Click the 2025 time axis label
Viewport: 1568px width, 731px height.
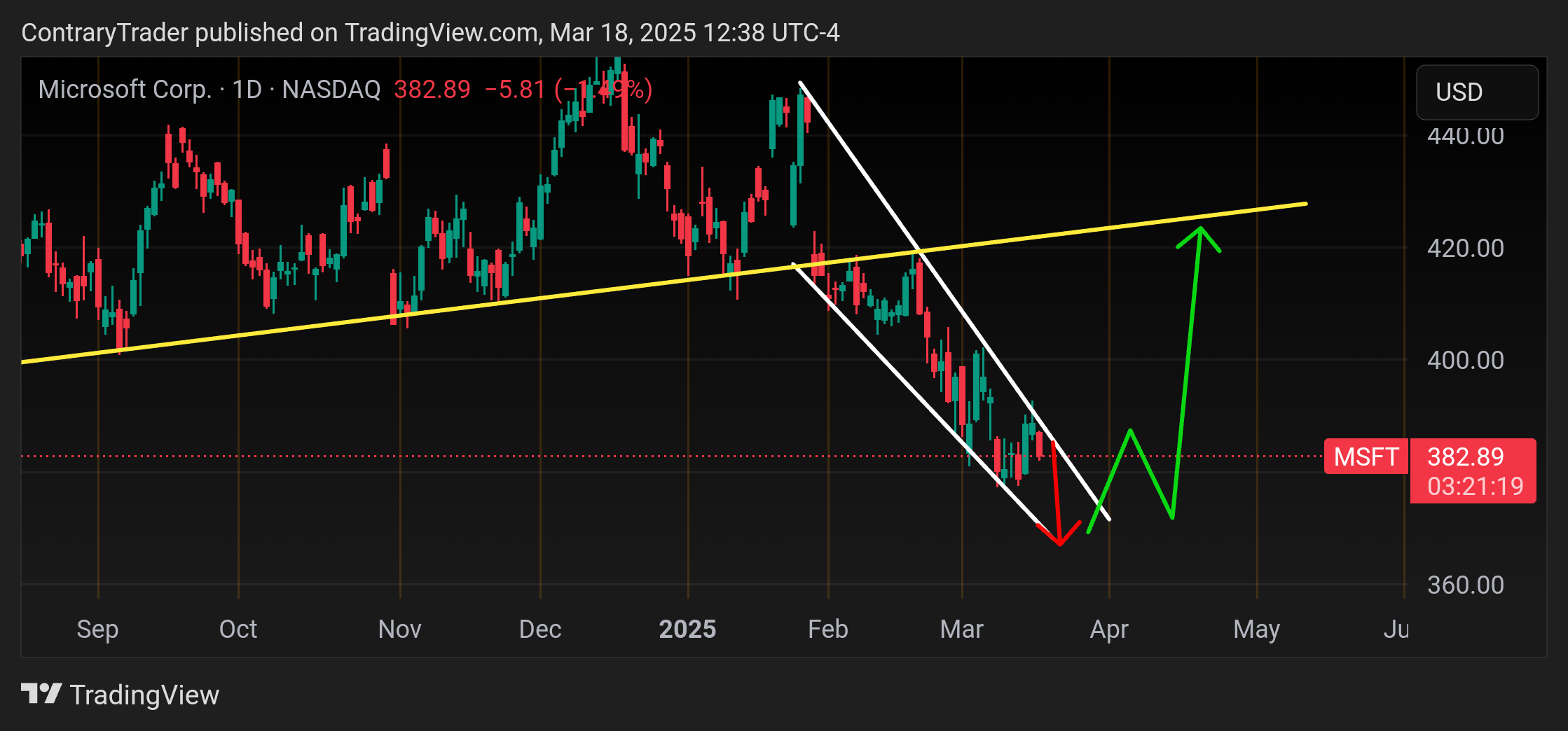687,629
